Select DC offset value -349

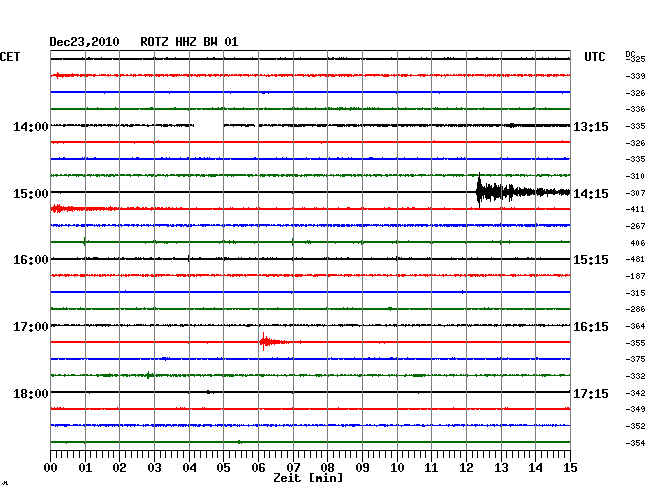pos(635,409)
